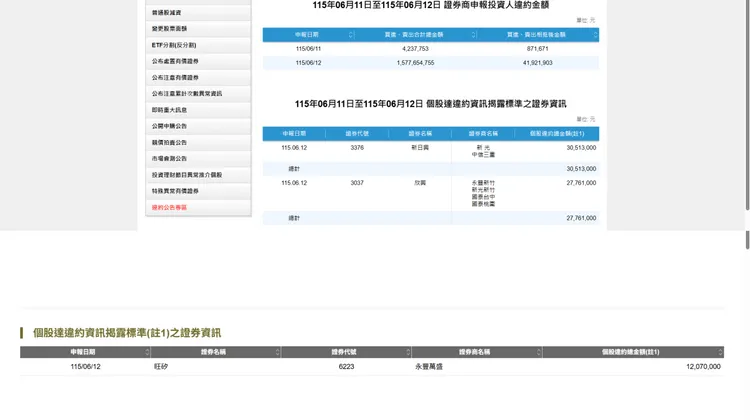
Task: Sort by 買進、賣出相抵後金額 arrow icon
Action: click(x=596, y=35)
